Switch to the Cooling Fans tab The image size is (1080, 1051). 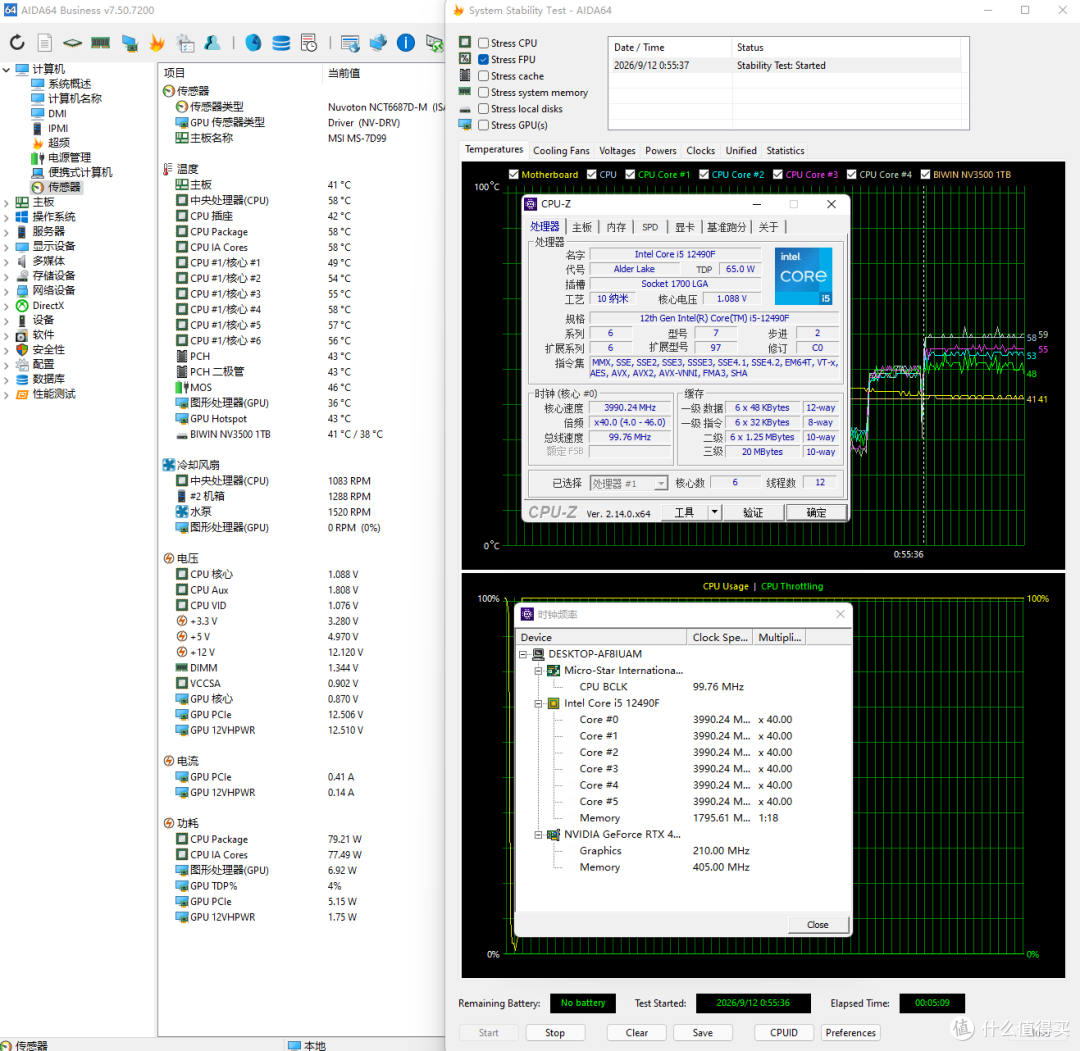click(x=561, y=150)
